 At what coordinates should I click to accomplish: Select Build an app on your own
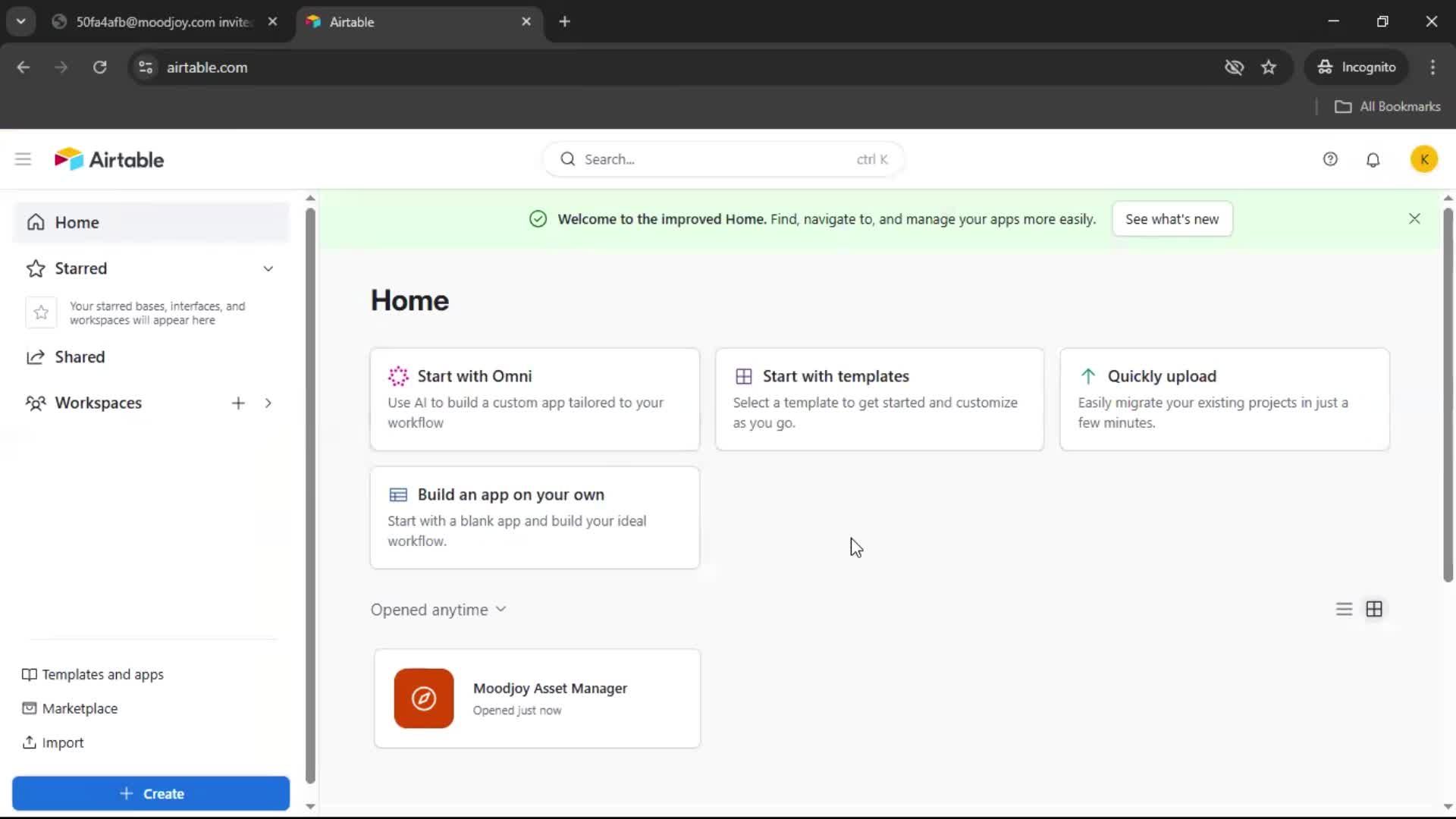click(535, 517)
